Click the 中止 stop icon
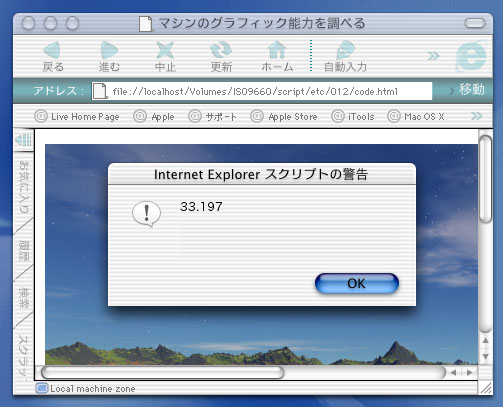 tap(165, 50)
